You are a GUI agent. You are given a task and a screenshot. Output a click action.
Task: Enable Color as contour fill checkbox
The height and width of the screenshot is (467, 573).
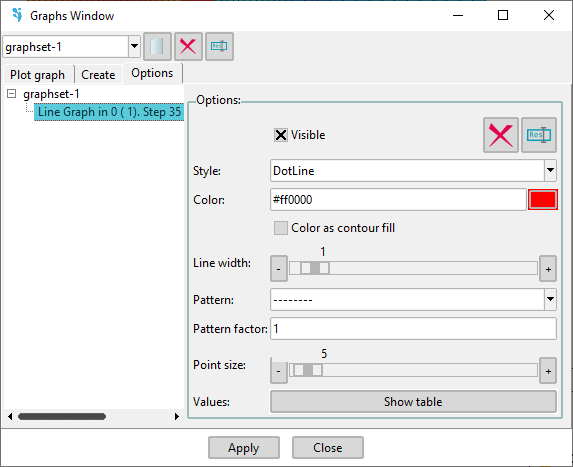281,228
